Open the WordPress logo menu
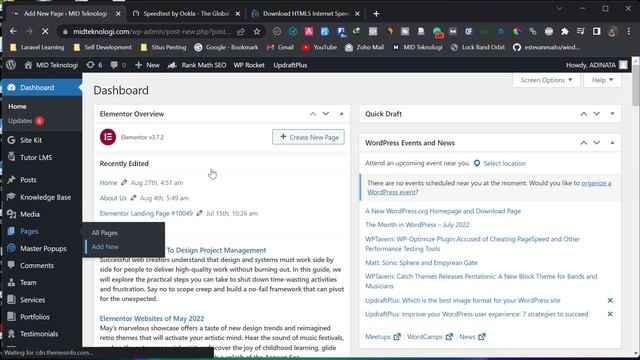 click(11, 65)
